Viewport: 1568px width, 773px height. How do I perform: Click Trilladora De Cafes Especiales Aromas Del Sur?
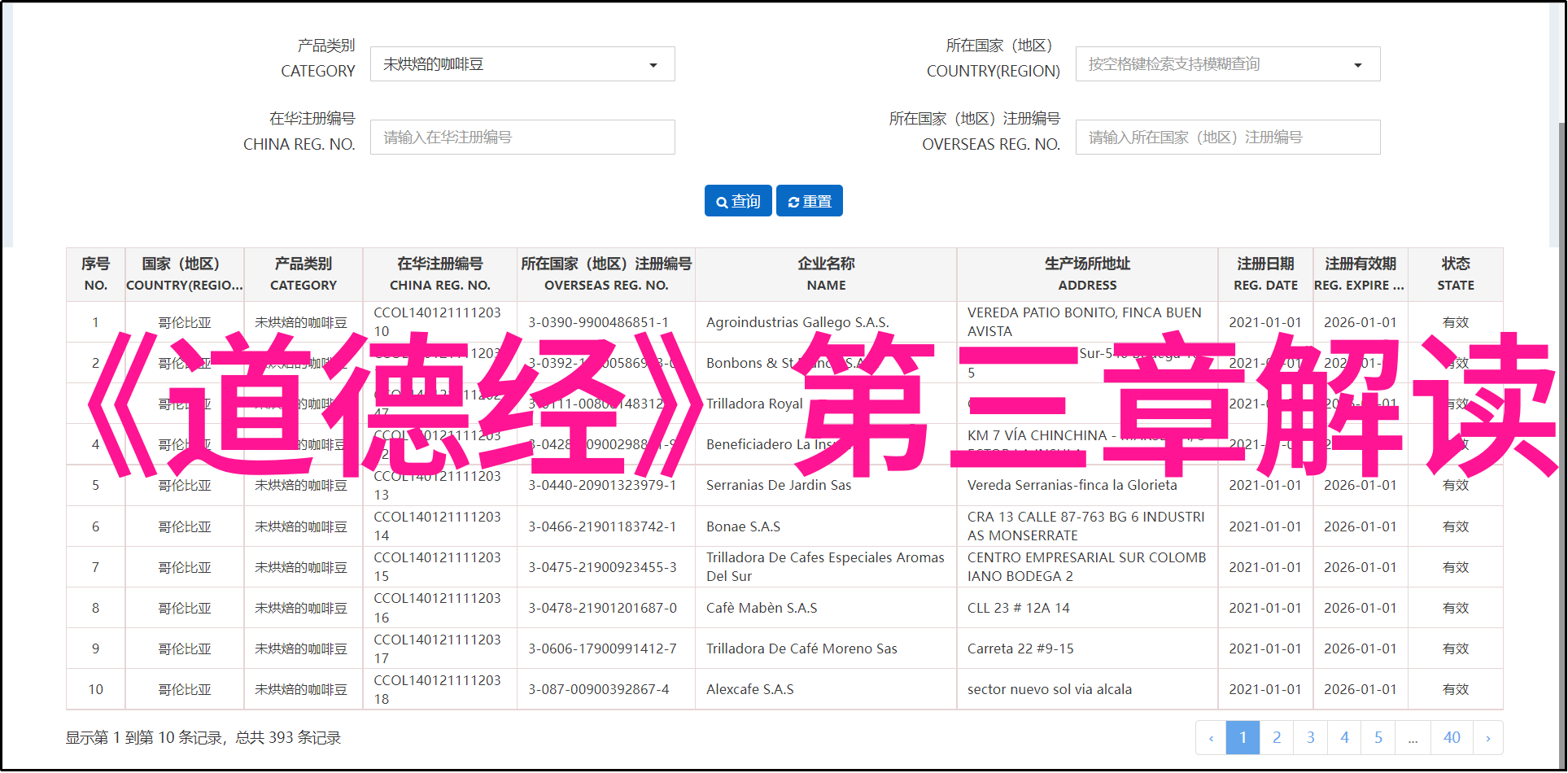click(825, 567)
